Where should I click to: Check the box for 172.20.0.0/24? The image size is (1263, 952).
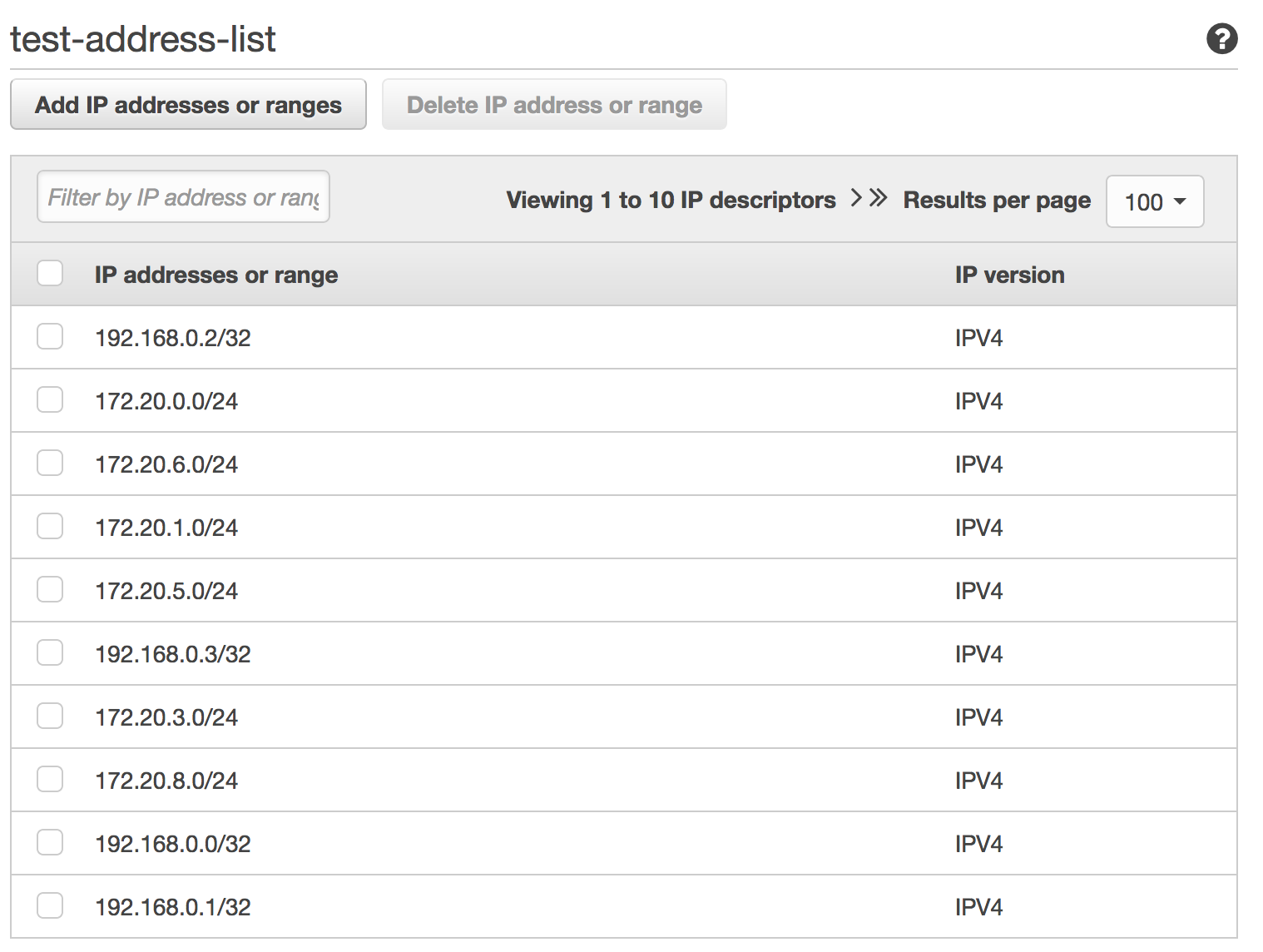50,399
